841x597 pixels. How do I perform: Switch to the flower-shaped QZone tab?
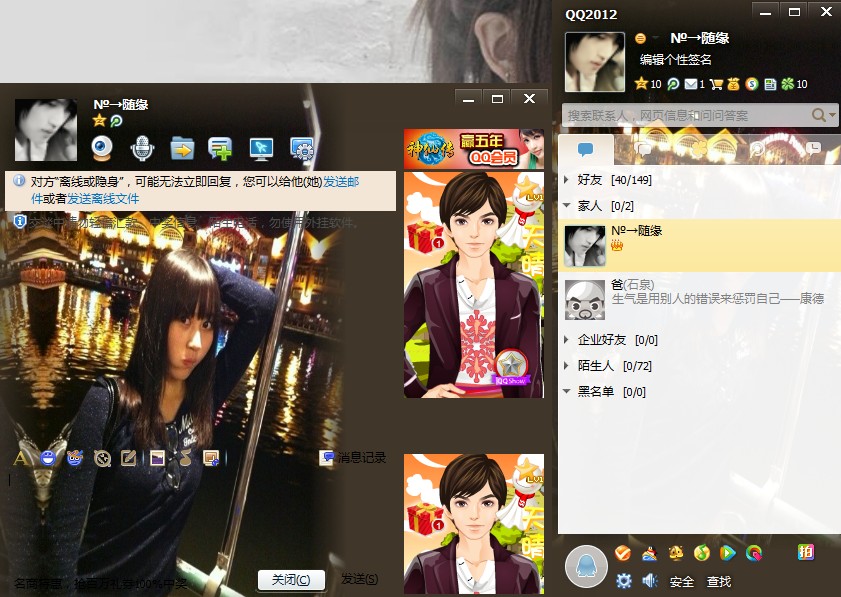699,149
